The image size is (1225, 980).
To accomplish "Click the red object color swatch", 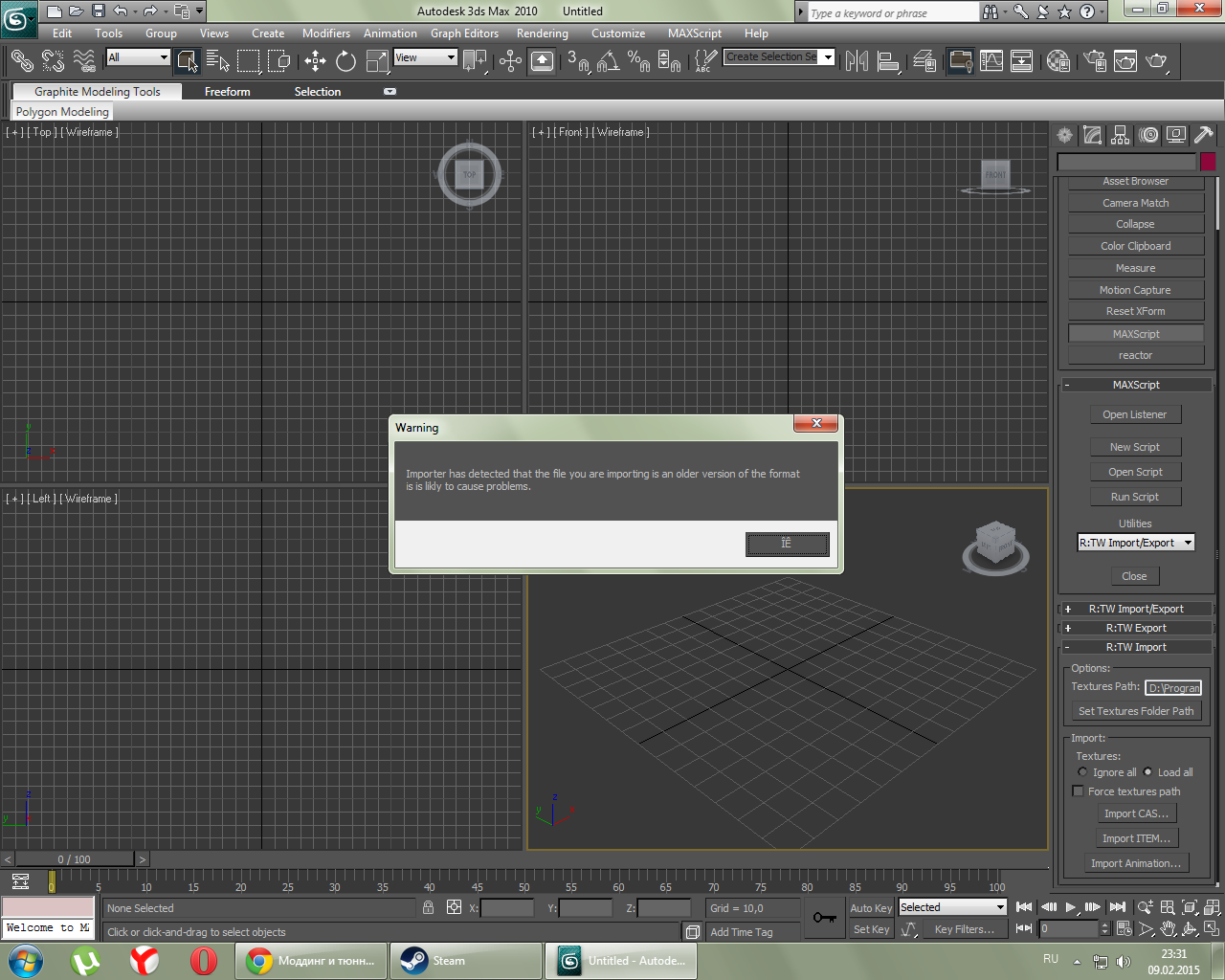I will pyautogui.click(x=1208, y=162).
